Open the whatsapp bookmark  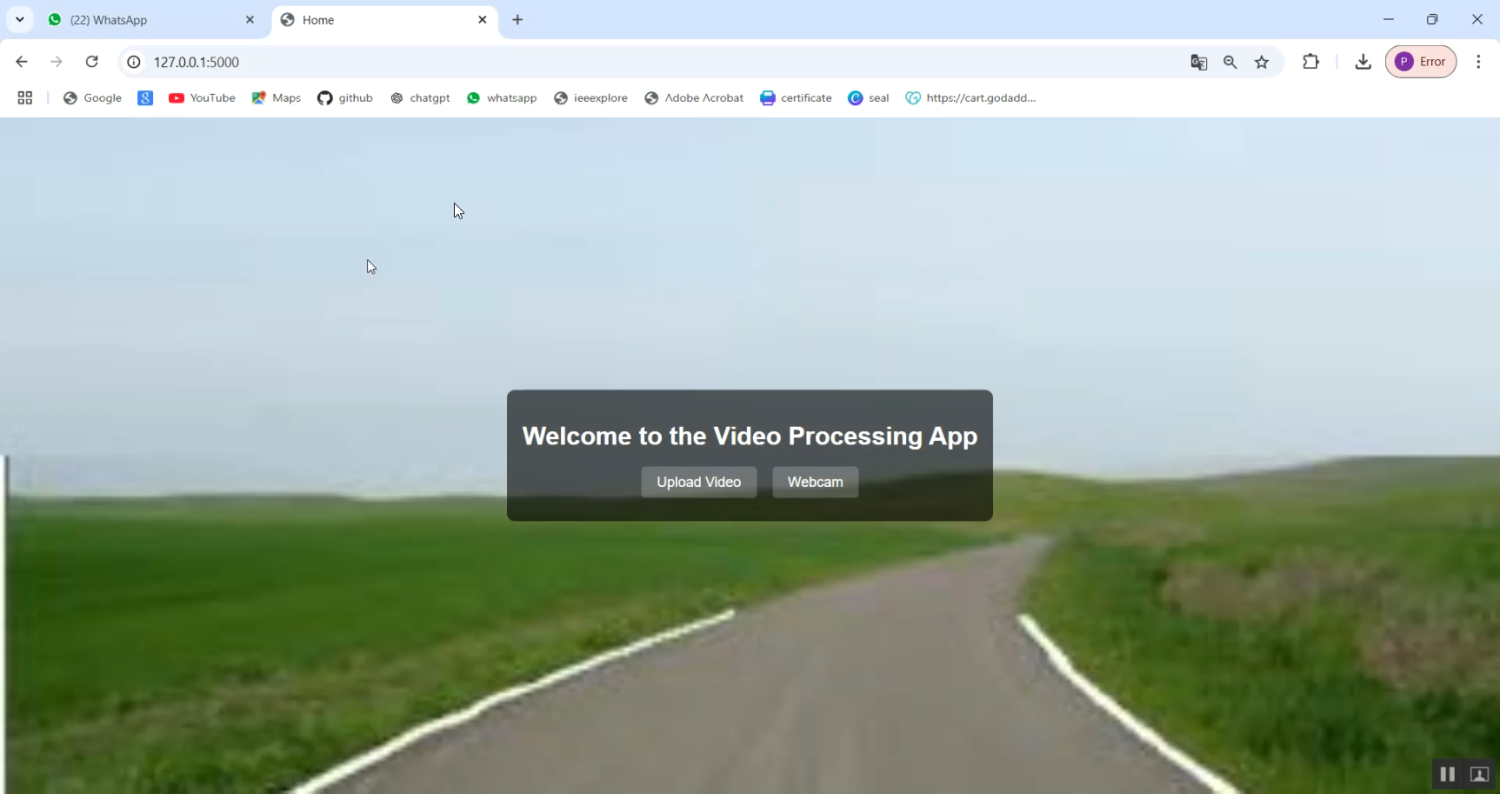[x=502, y=98]
